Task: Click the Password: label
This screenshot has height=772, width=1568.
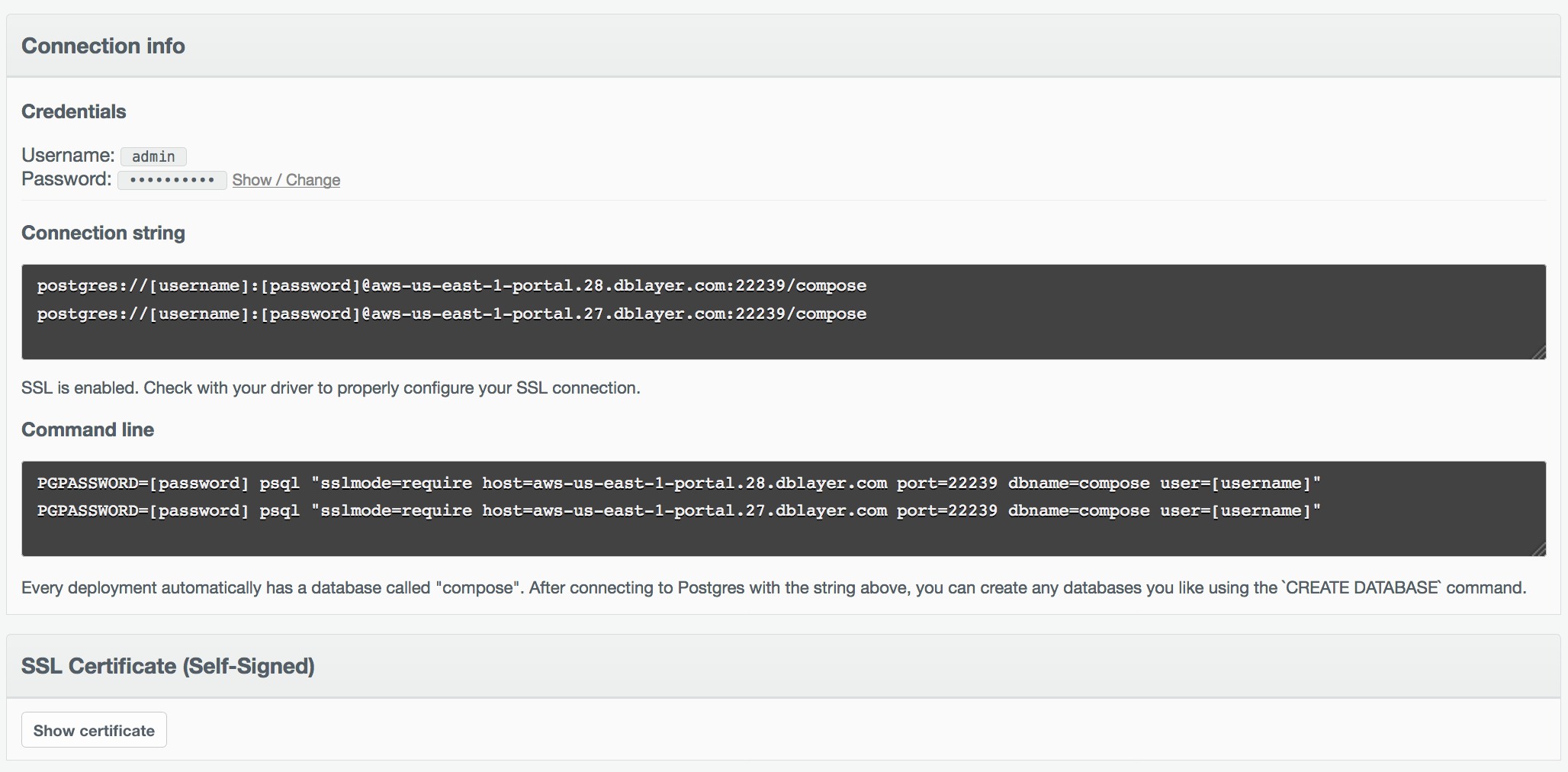Action: point(66,179)
